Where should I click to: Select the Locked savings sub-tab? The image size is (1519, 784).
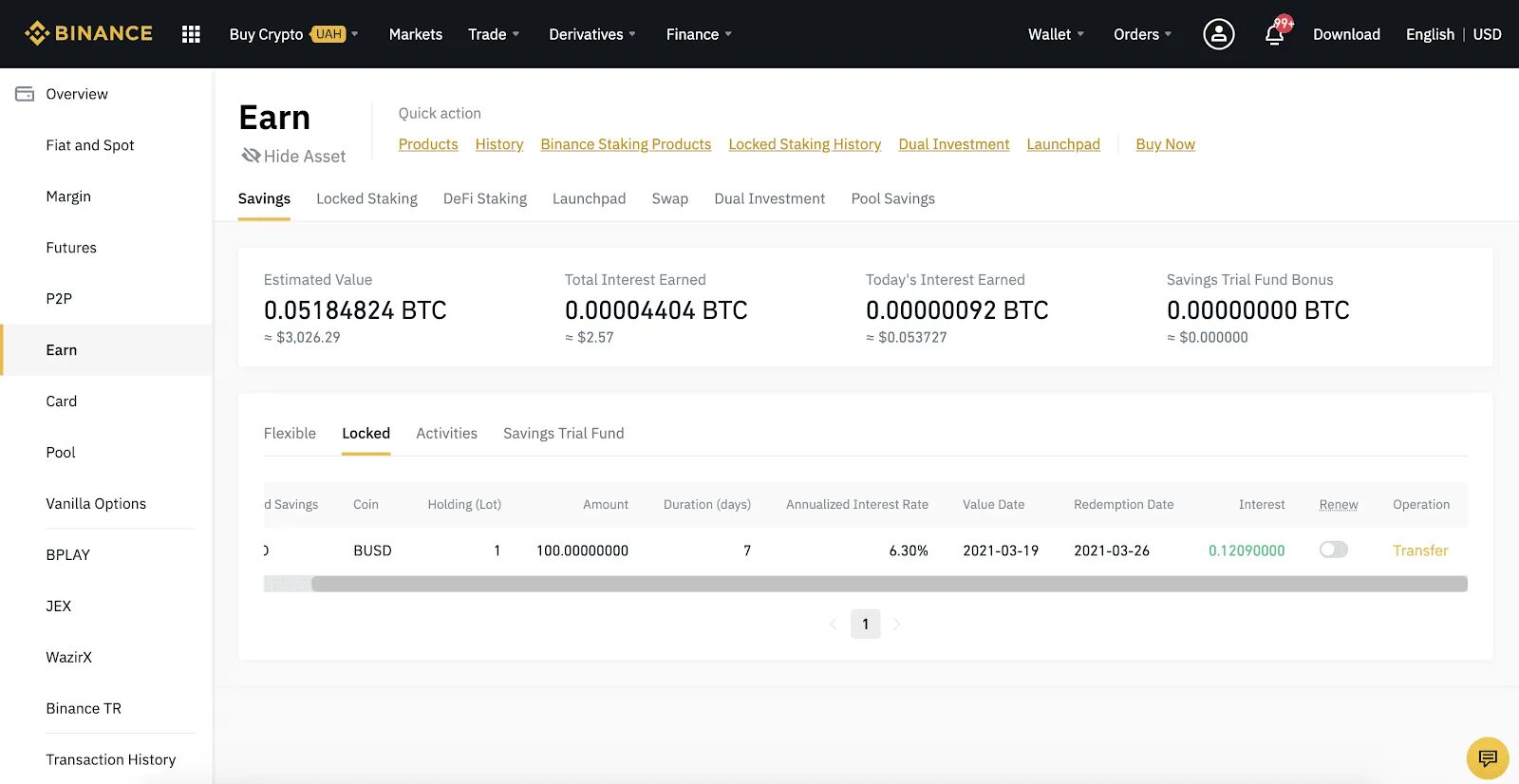[x=366, y=433]
